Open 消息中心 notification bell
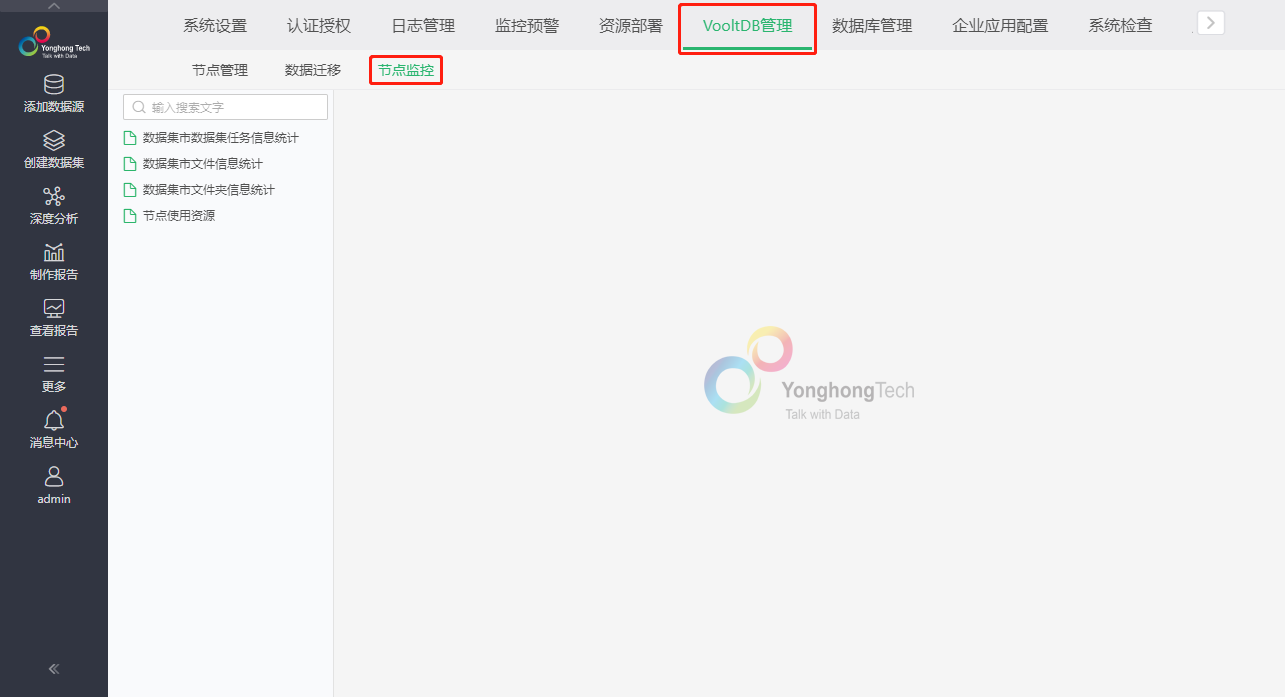Viewport: 1285px width, 697px height. click(x=54, y=421)
